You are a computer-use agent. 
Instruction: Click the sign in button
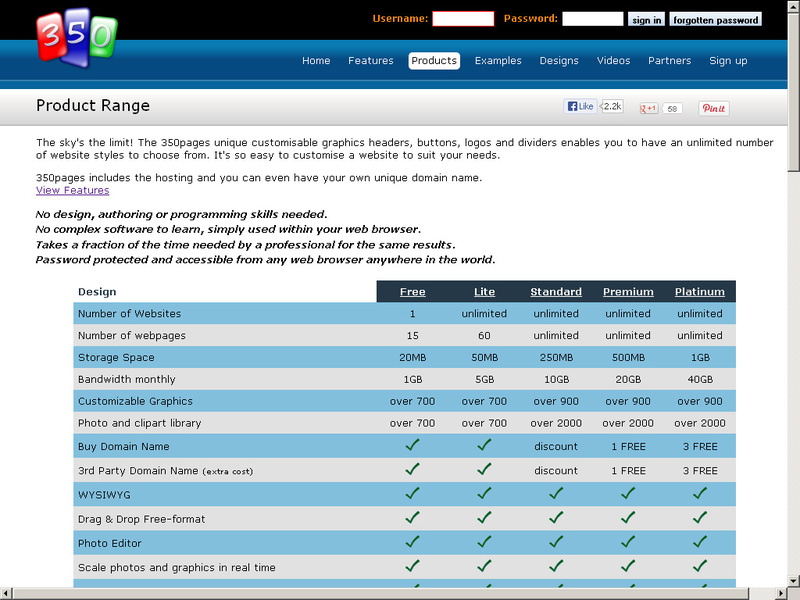(x=646, y=19)
